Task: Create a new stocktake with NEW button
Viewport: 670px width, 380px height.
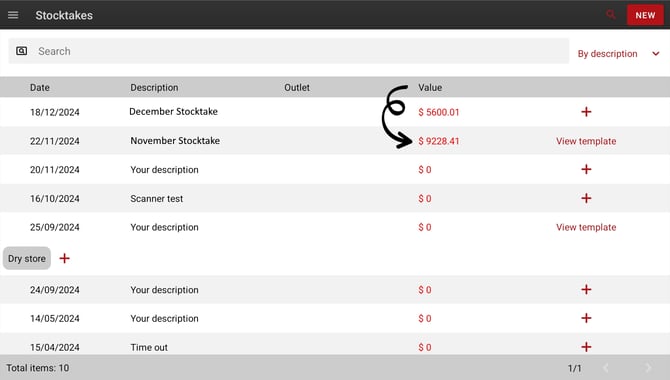Action: 645,15
